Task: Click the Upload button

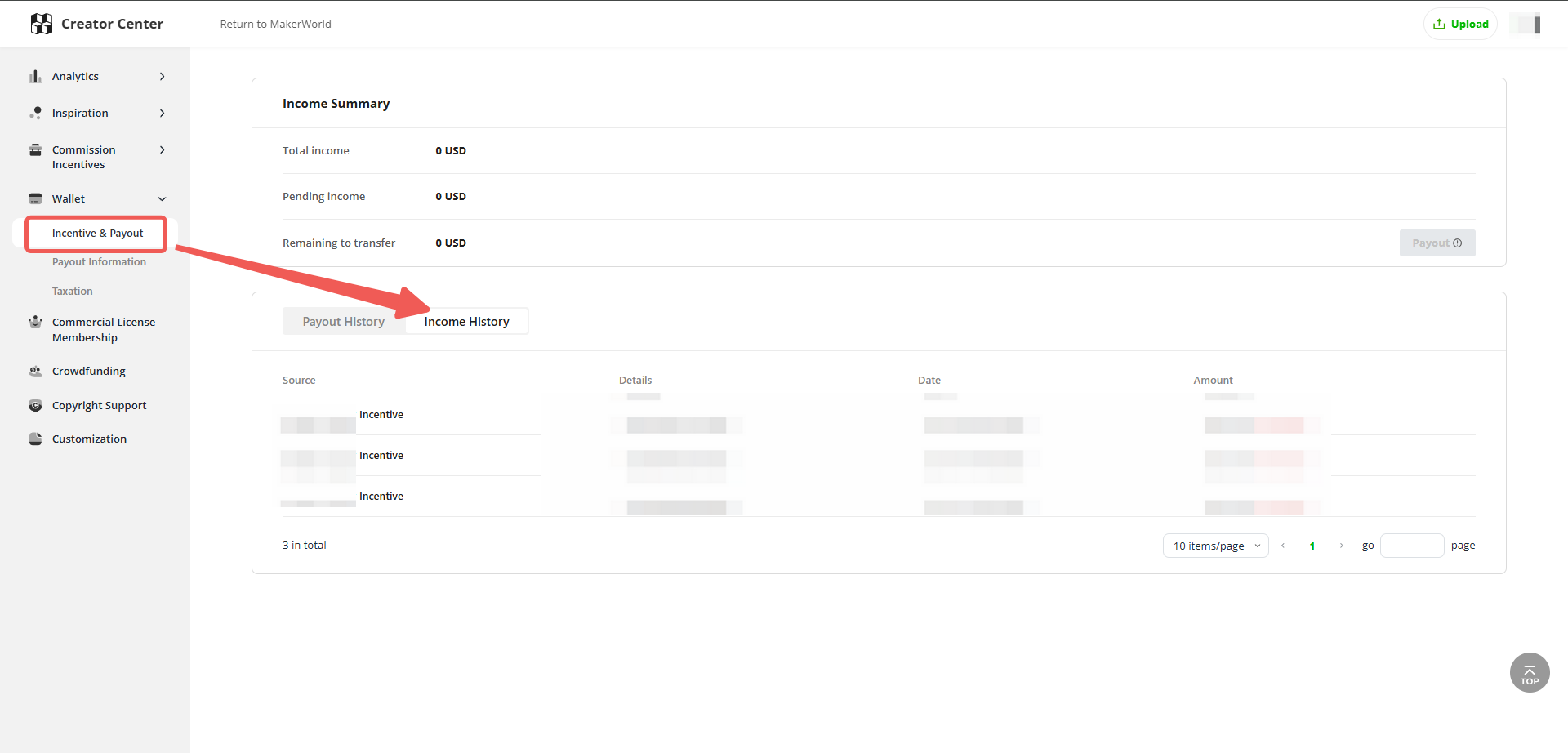Action: click(x=1460, y=24)
